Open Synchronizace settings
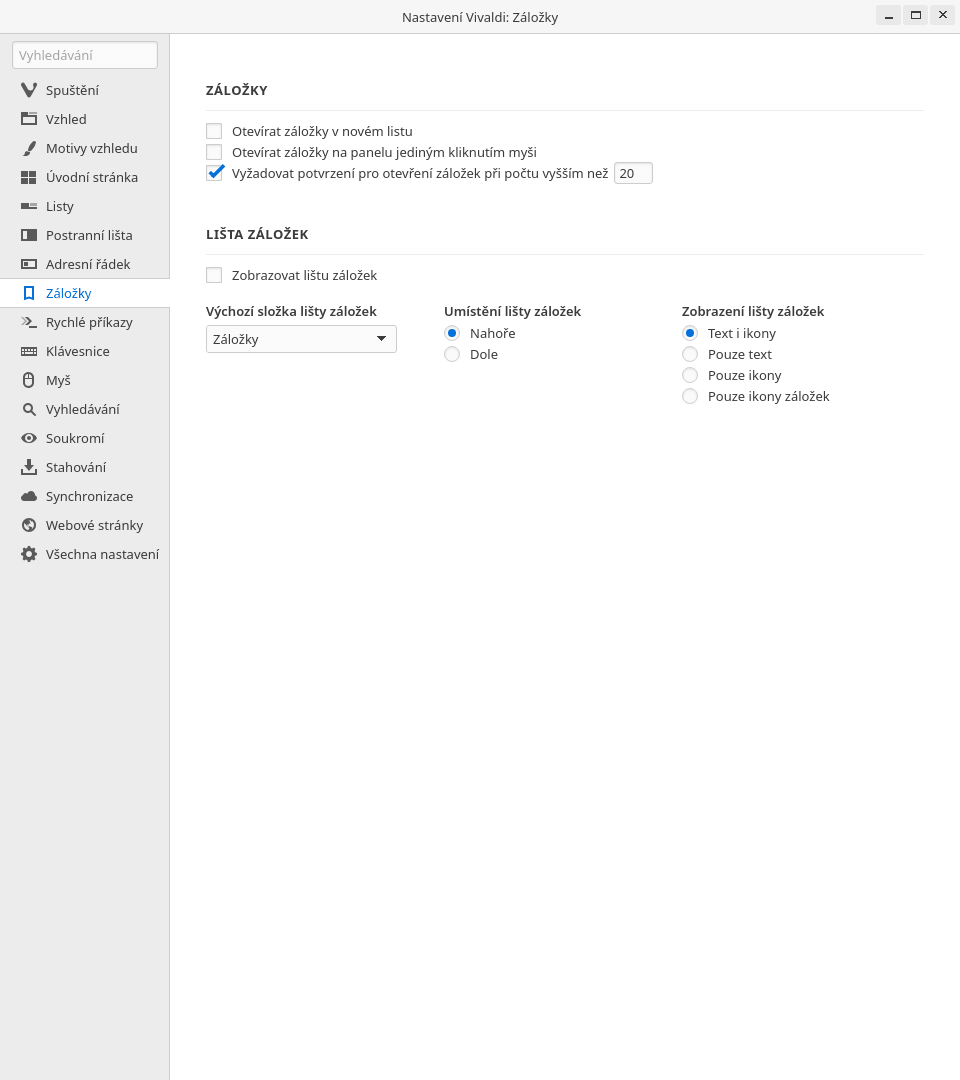The width and height of the screenshot is (960, 1080). (85, 496)
